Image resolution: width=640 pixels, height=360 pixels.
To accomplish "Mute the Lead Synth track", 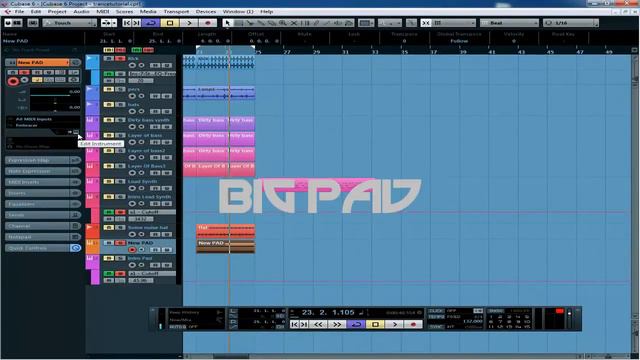I will pos(109,181).
